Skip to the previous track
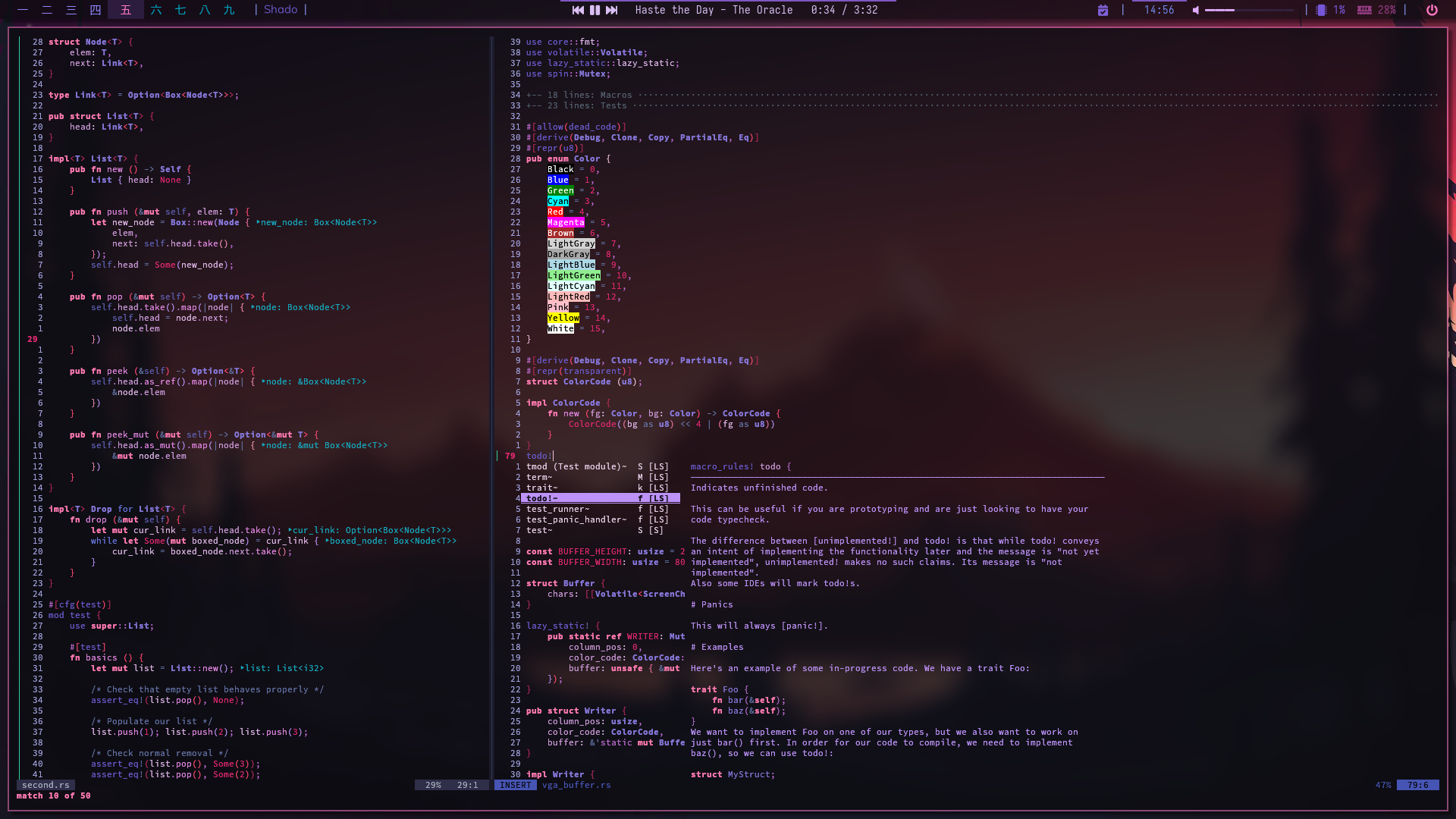1456x819 pixels. (x=578, y=10)
